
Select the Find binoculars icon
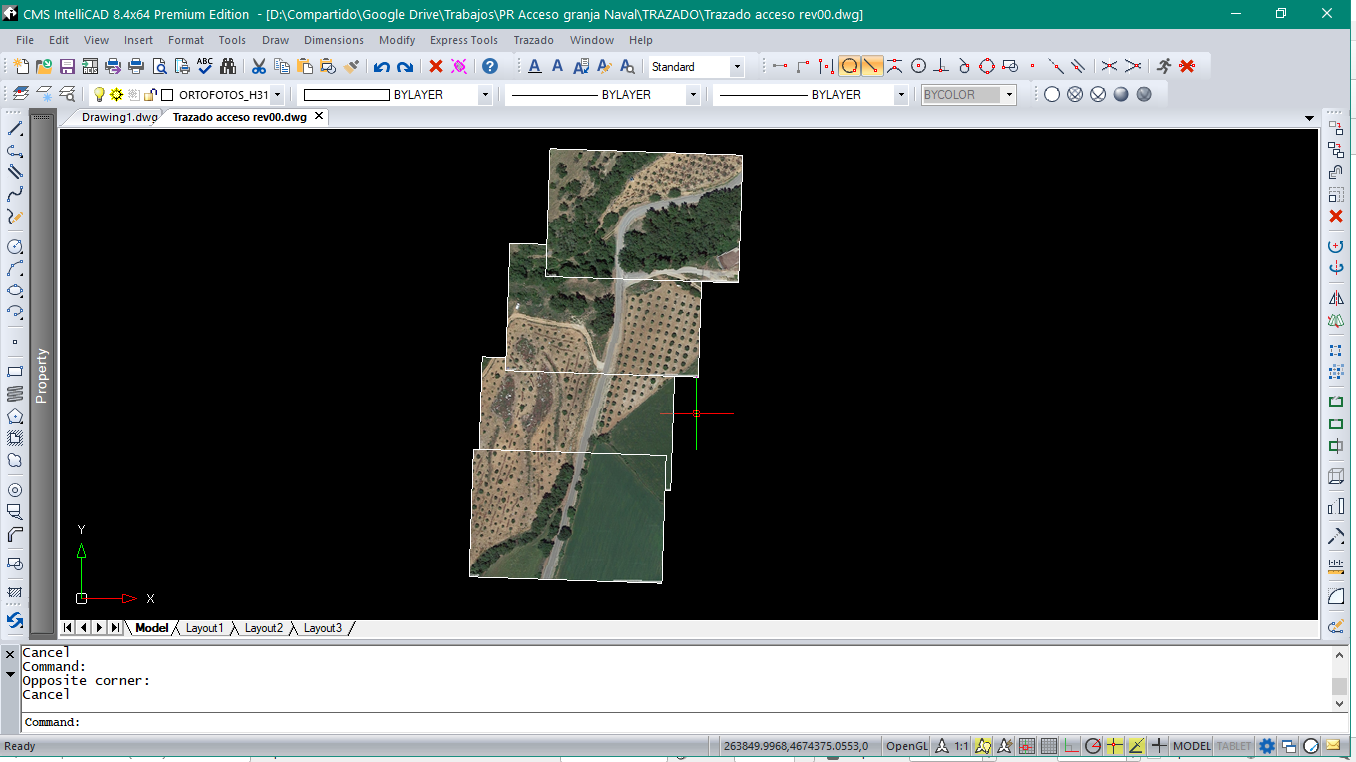tap(228, 67)
